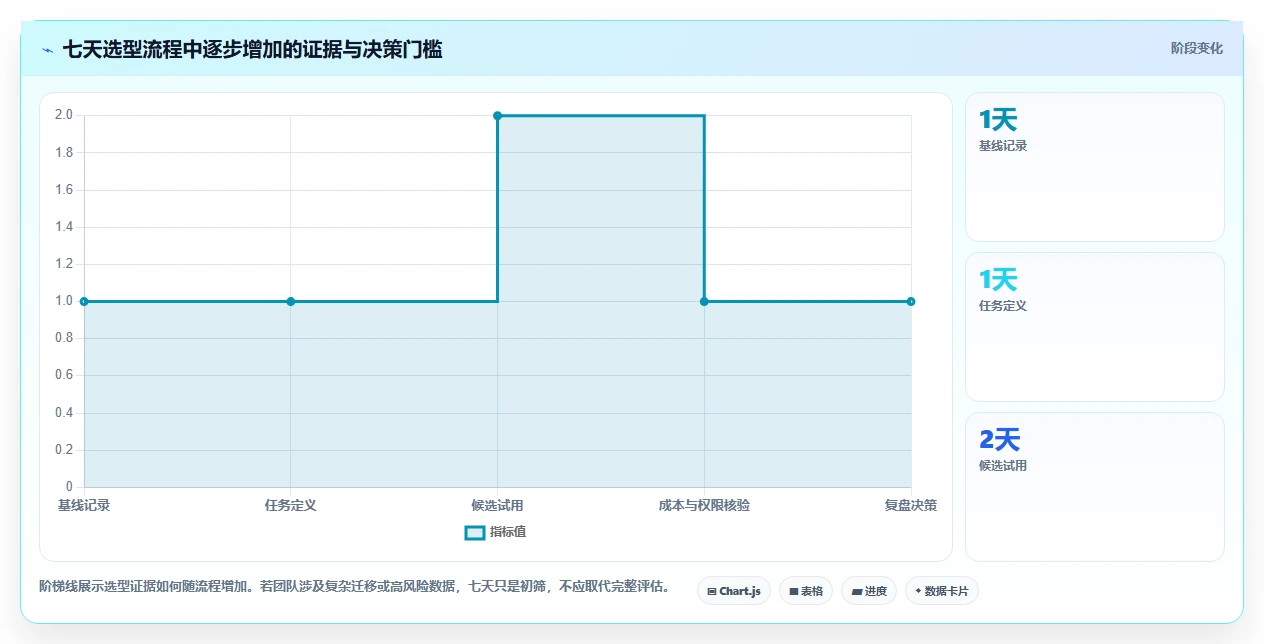Image resolution: width=1264 pixels, height=644 pixels.
Task: Click the data point at 候选试用 peak
Action: (497, 115)
